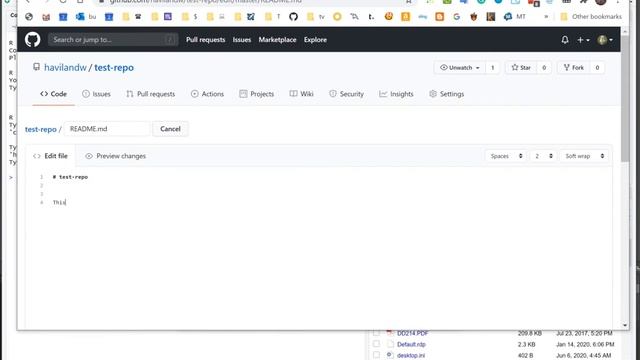Image resolution: width=640 pixels, height=360 pixels.
Task: Open Explore in the top navigation
Action: click(315, 40)
